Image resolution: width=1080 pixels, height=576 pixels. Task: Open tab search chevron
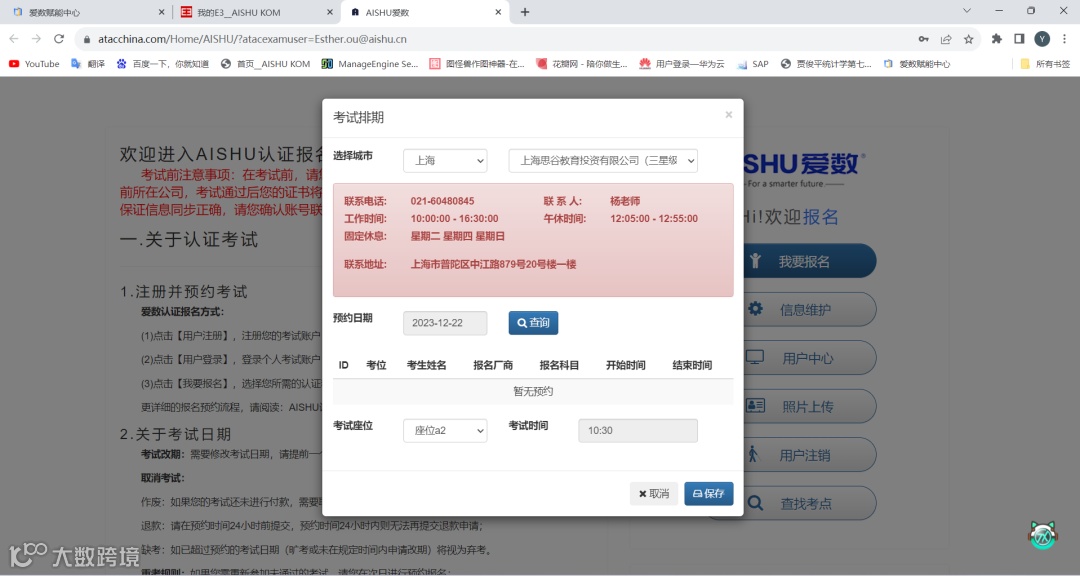966,11
